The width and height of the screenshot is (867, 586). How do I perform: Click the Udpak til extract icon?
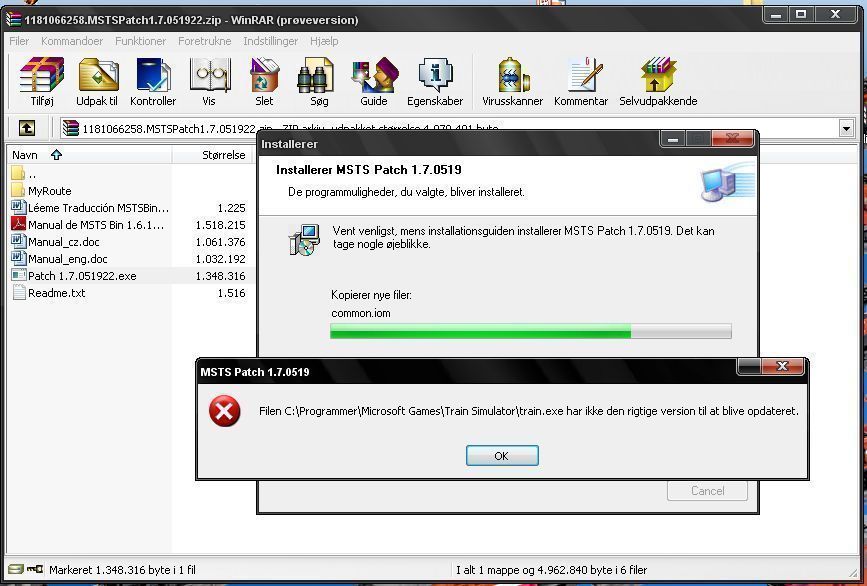(x=98, y=75)
